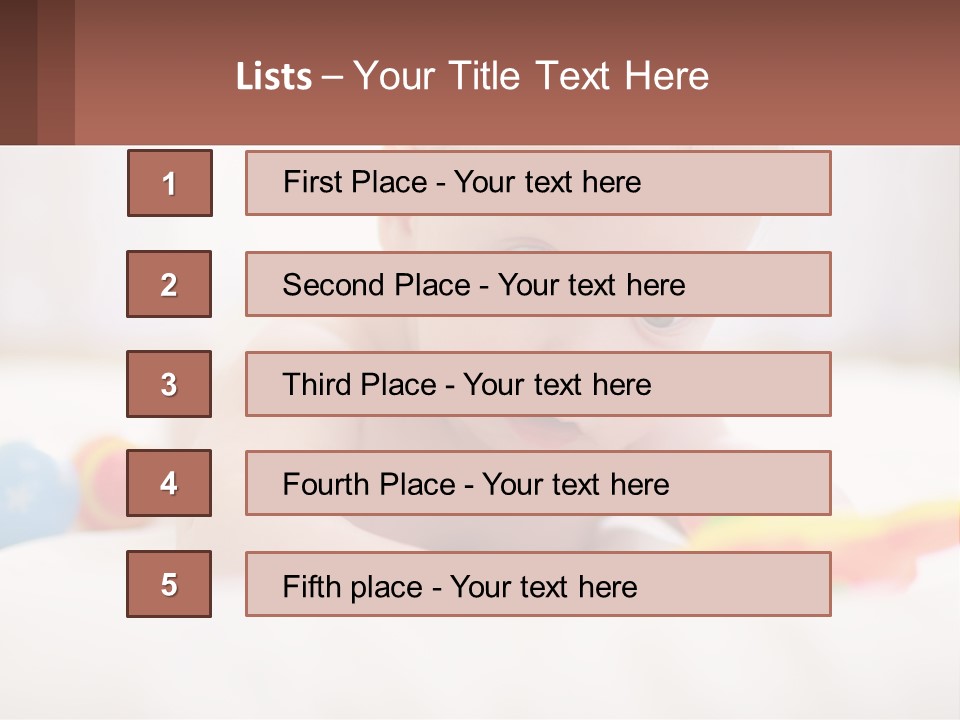This screenshot has height=720, width=960.
Task: Select the number 4 square
Action: point(169,484)
